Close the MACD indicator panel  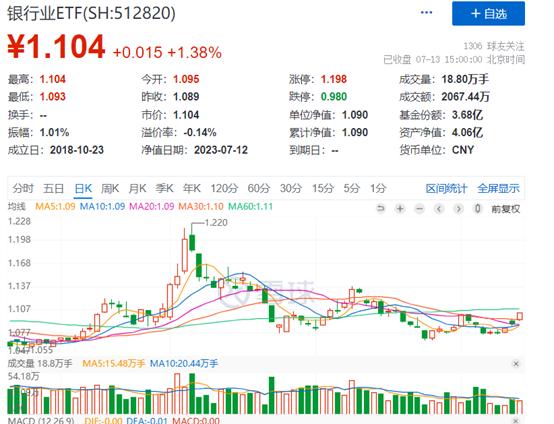point(516,420)
